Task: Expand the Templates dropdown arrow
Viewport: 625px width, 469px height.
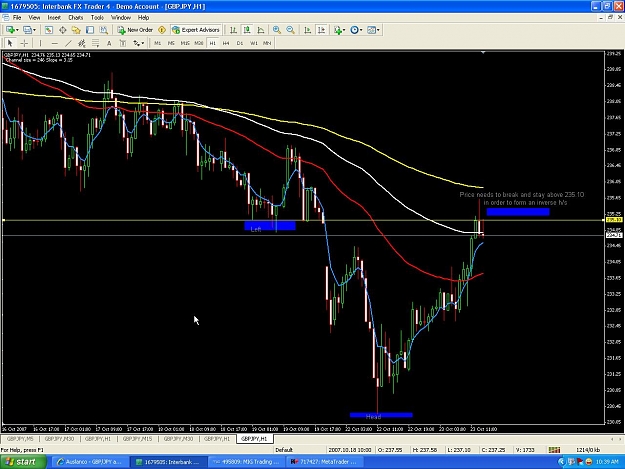Action: (x=378, y=30)
